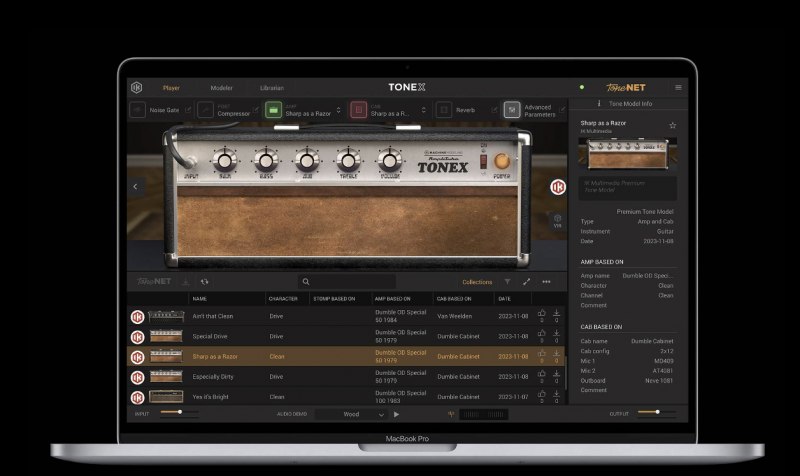
Task: Click the amp thumbnail in the info panel
Action: pyautogui.click(x=628, y=153)
